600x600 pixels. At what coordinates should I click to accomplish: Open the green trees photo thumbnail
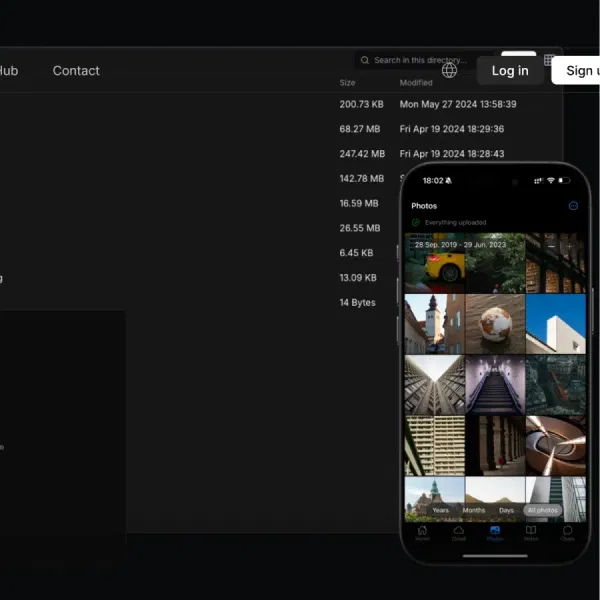point(495,263)
